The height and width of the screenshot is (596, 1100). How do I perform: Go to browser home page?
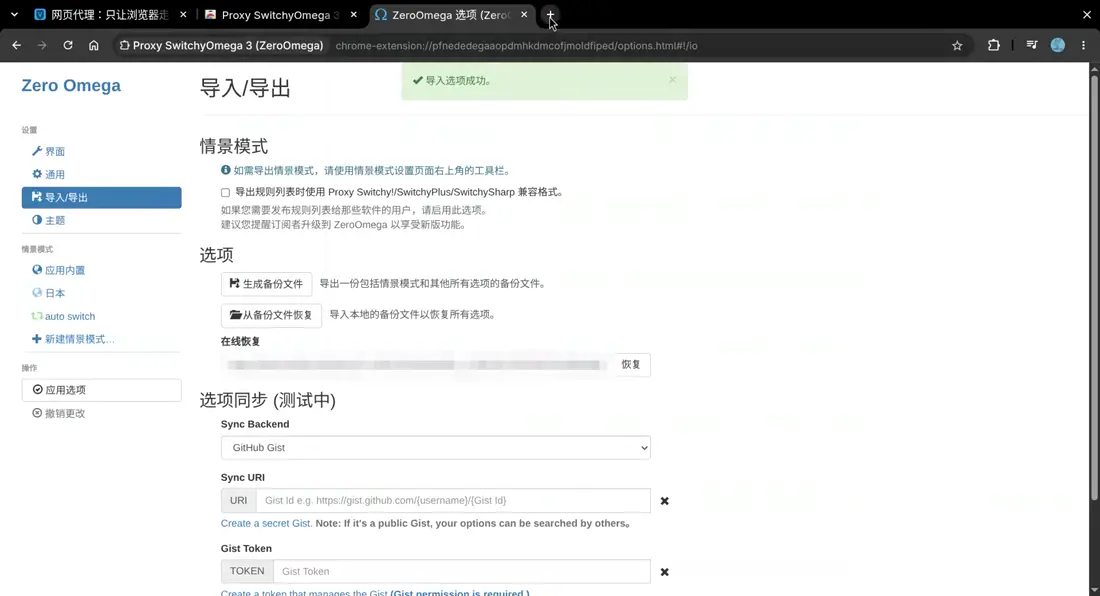(x=93, y=46)
